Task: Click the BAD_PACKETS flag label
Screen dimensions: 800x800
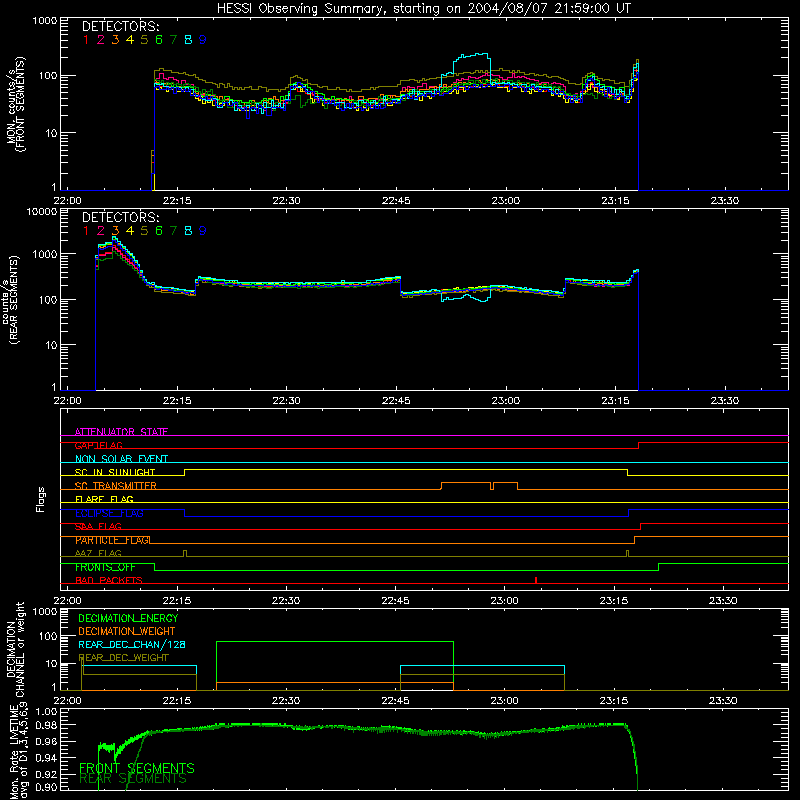Action: (109, 581)
